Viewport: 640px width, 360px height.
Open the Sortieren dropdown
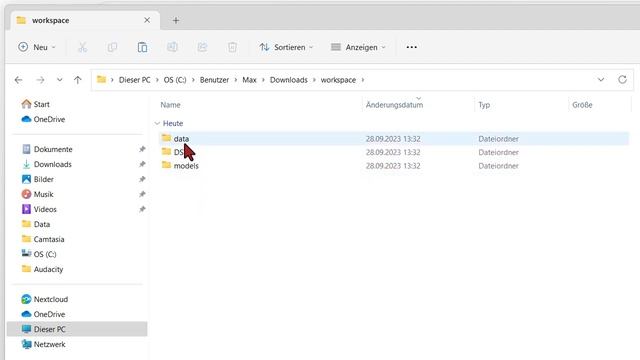[x=287, y=47]
